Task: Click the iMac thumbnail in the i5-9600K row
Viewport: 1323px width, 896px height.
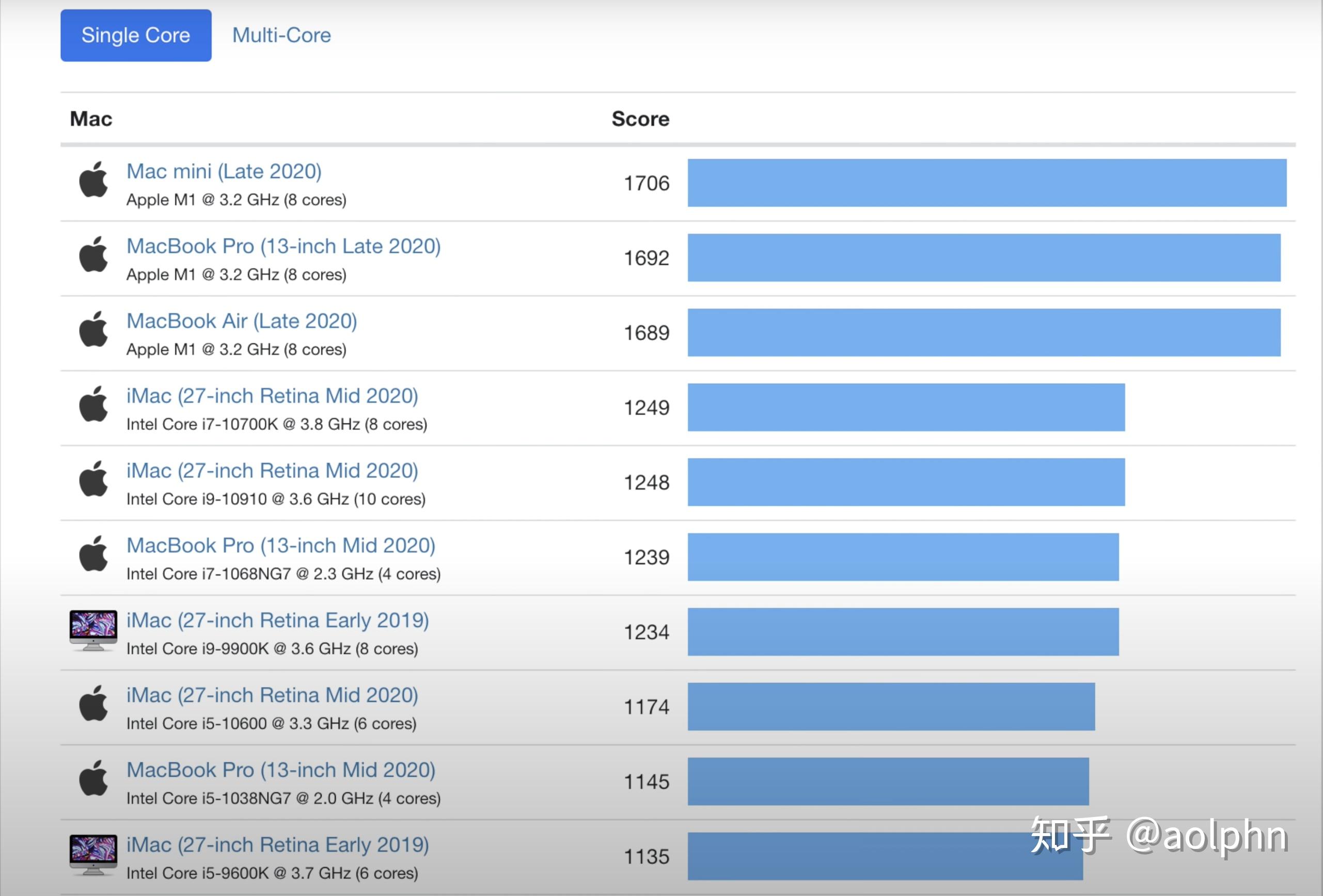Action: (93, 855)
